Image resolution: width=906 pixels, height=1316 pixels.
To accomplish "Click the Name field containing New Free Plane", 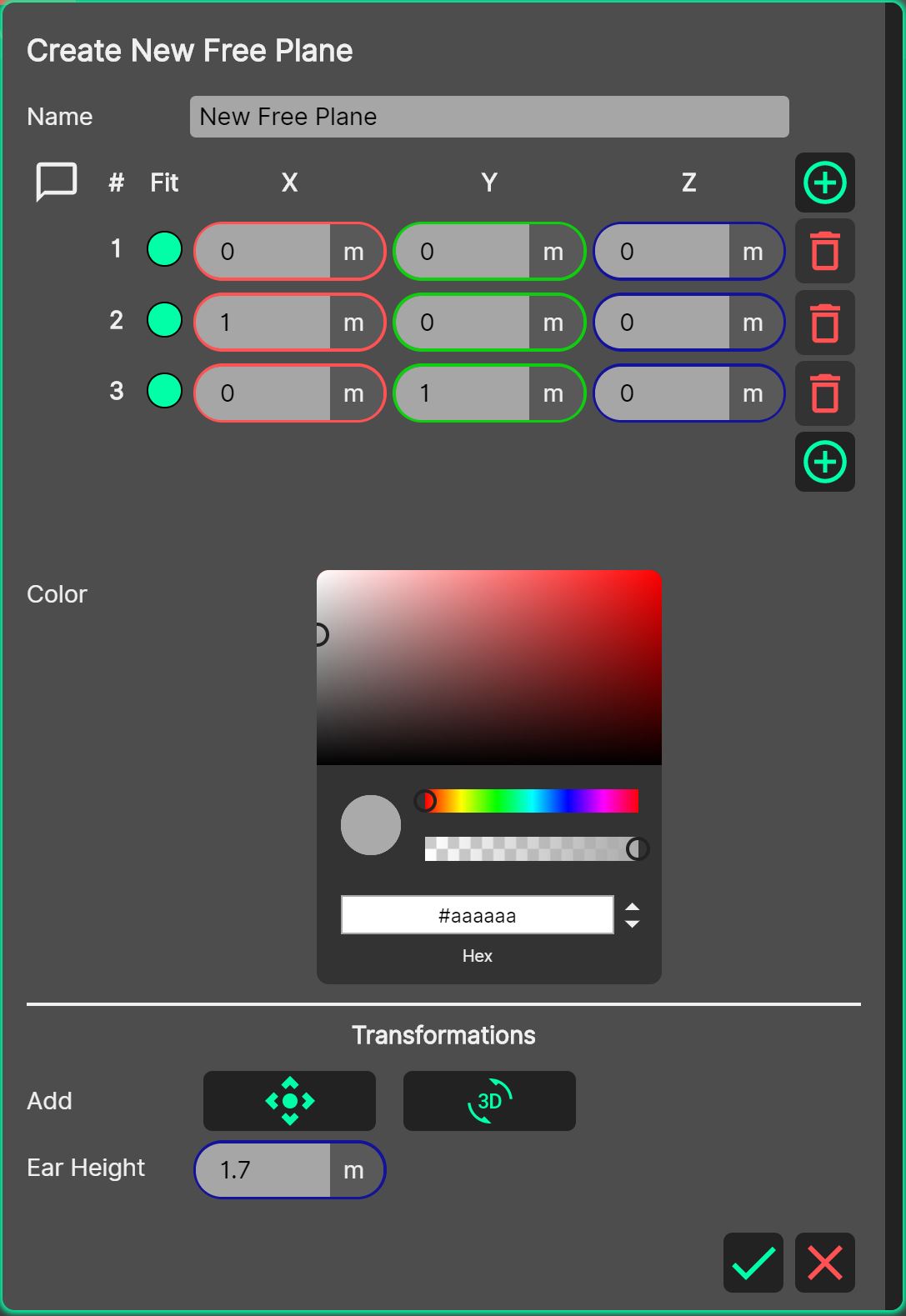I will coord(489,117).
